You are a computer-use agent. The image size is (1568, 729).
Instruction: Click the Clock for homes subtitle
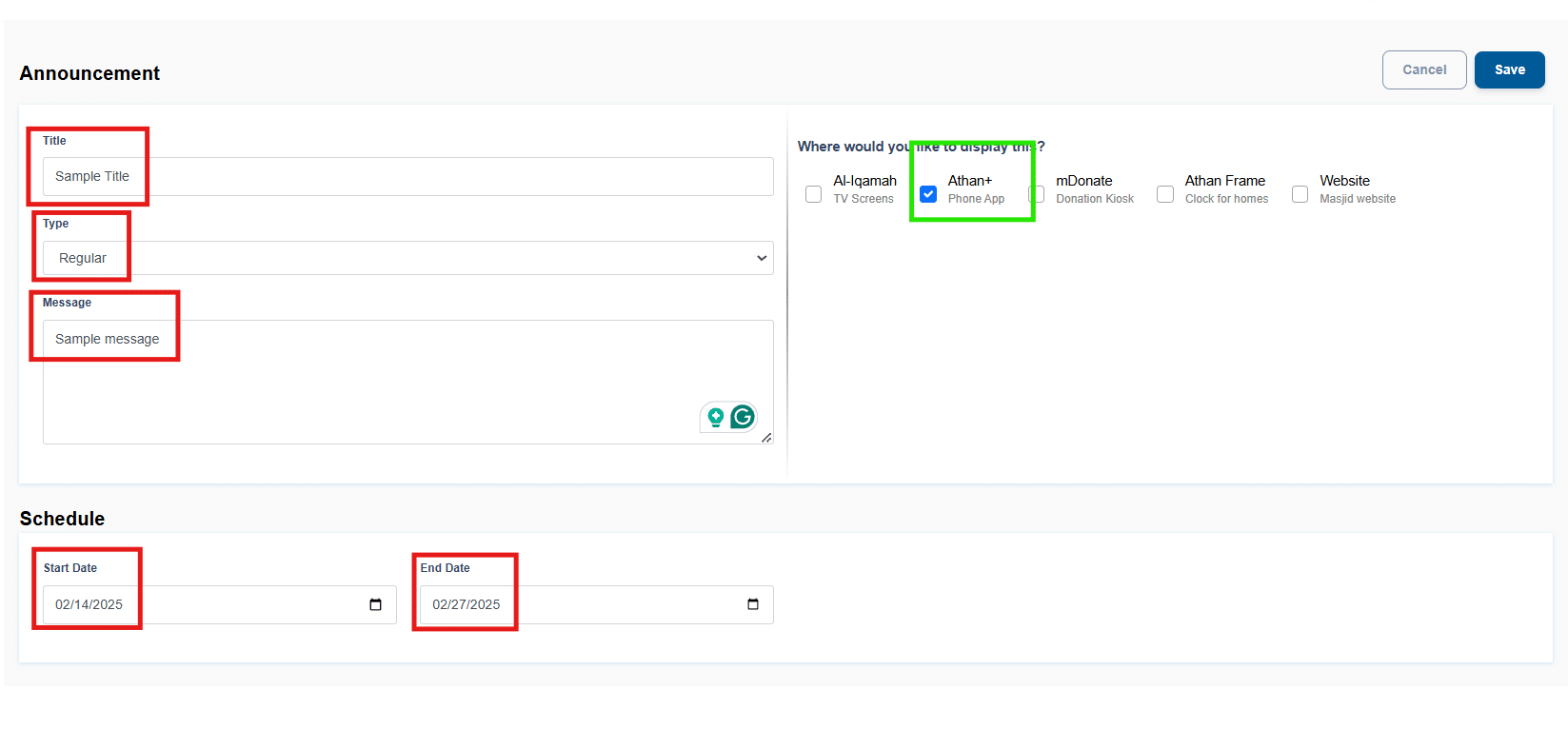tap(1226, 199)
